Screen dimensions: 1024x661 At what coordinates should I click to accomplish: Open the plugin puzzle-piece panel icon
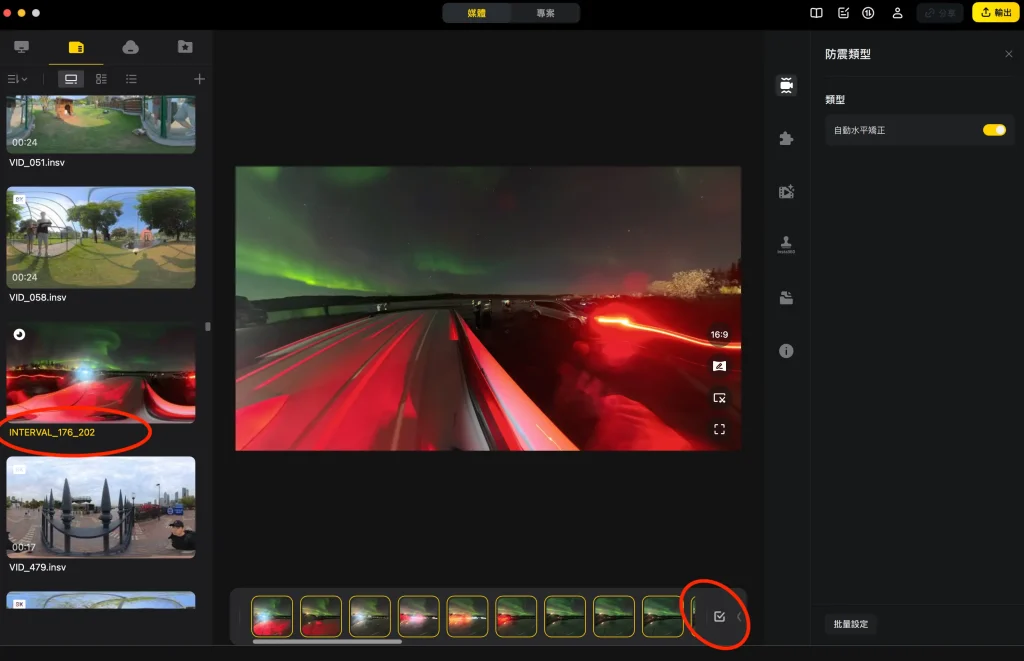[786, 139]
